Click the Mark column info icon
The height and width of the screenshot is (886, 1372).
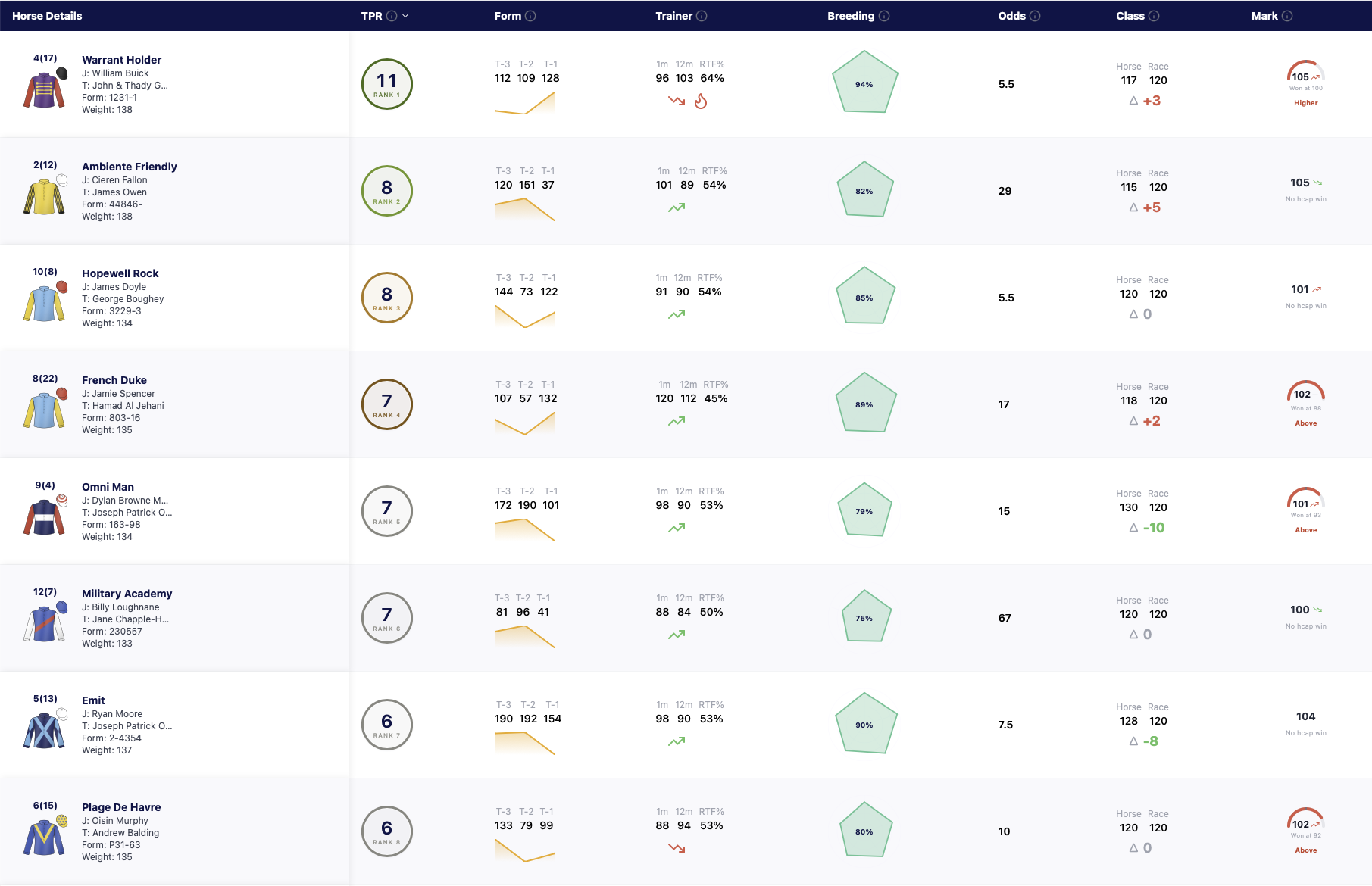pos(1287,16)
